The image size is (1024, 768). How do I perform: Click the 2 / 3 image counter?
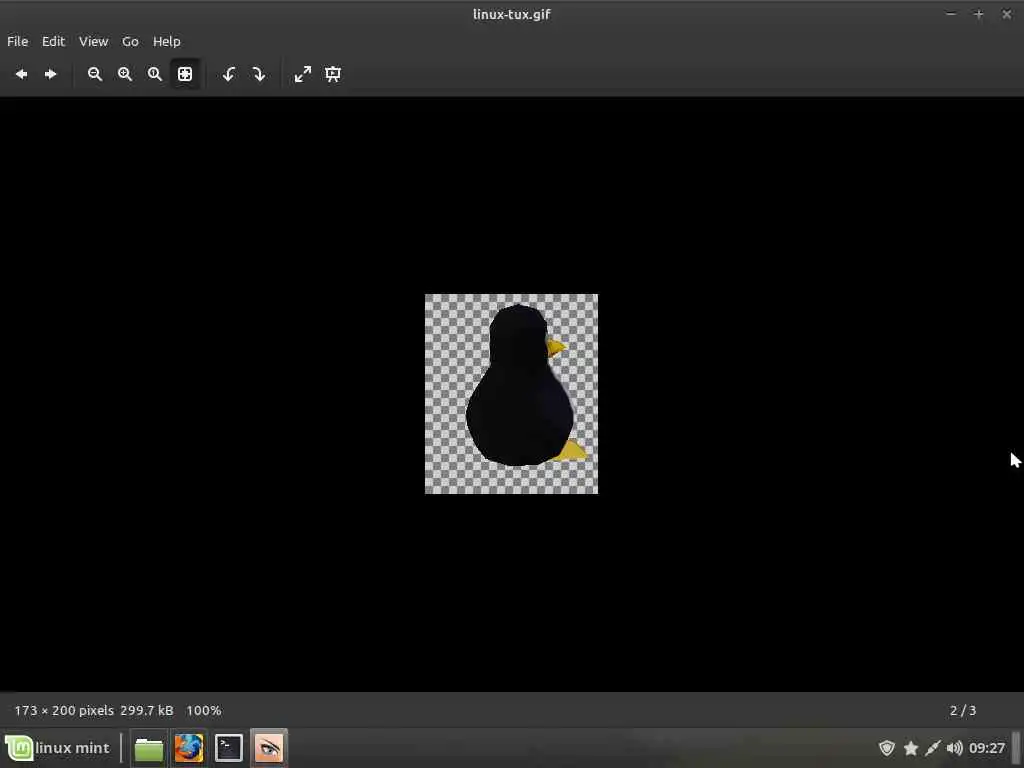coord(963,710)
